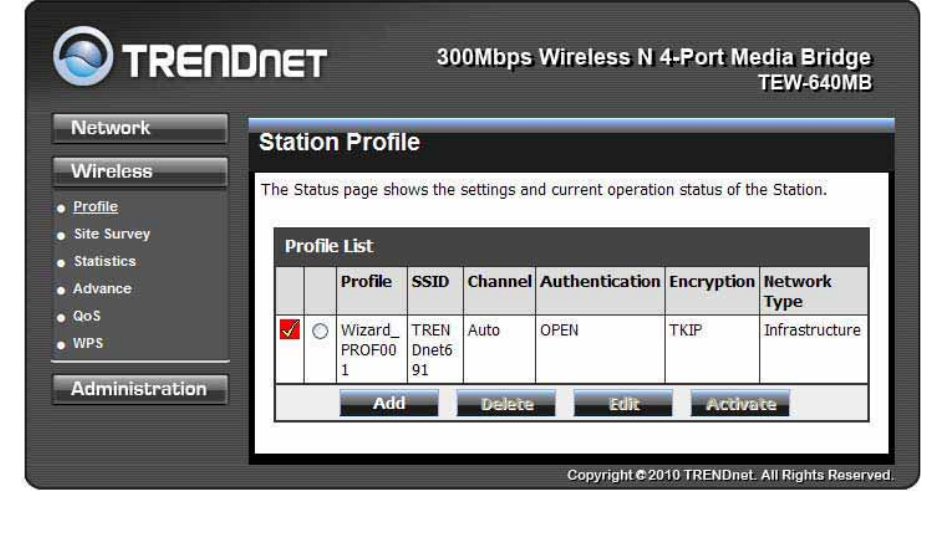Expand the Administration menu section
Screen dimensions: 942x535
tap(139, 389)
